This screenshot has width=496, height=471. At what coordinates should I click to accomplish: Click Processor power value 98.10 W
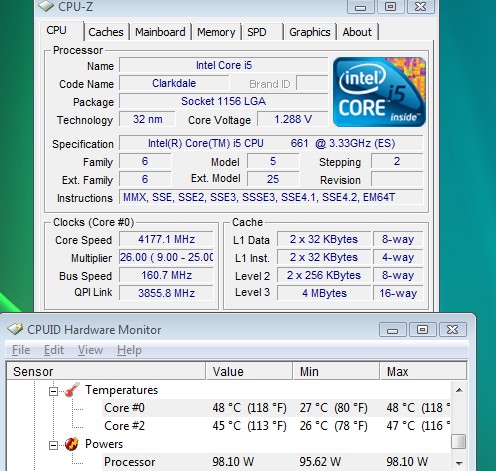point(233,462)
